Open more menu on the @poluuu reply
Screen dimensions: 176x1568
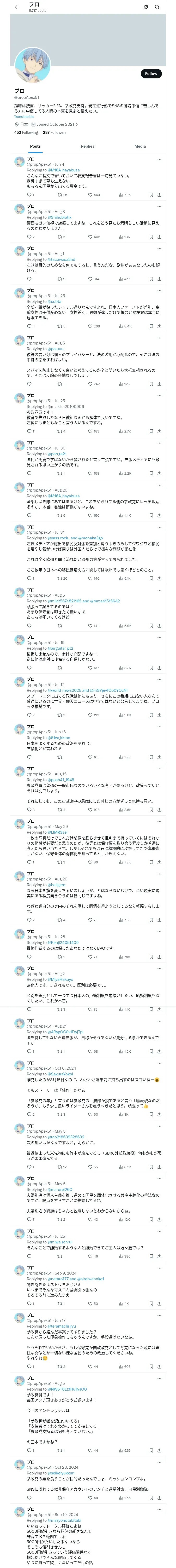tap(159, 338)
